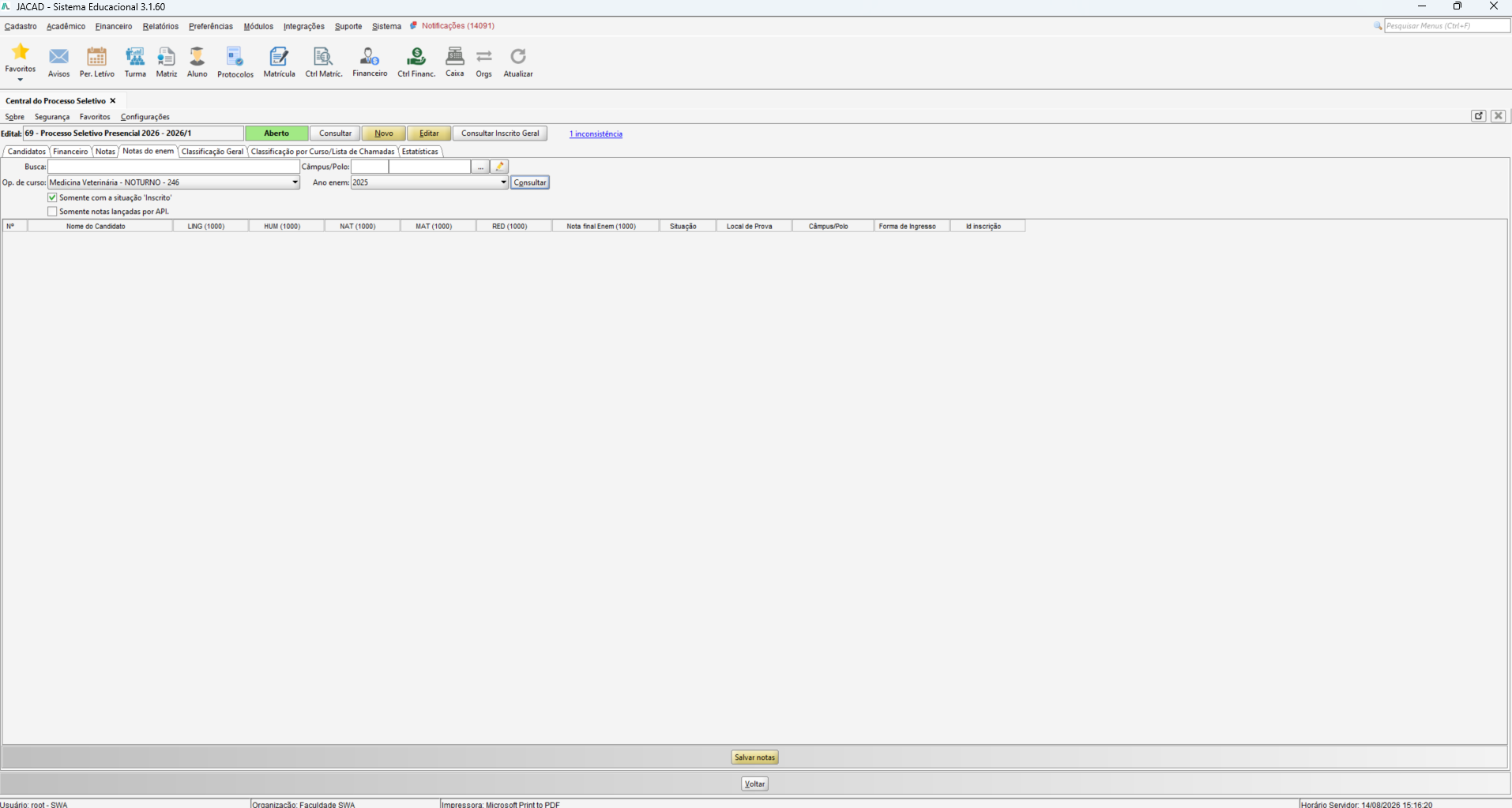This screenshot has height=808, width=1512.
Task: Open Notificações (14091)
Action: [x=458, y=26]
